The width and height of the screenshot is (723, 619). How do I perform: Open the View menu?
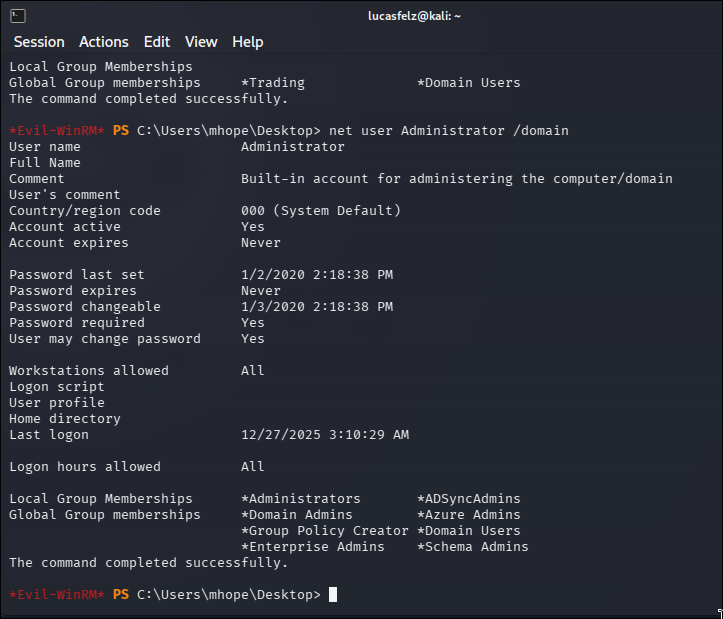201,42
